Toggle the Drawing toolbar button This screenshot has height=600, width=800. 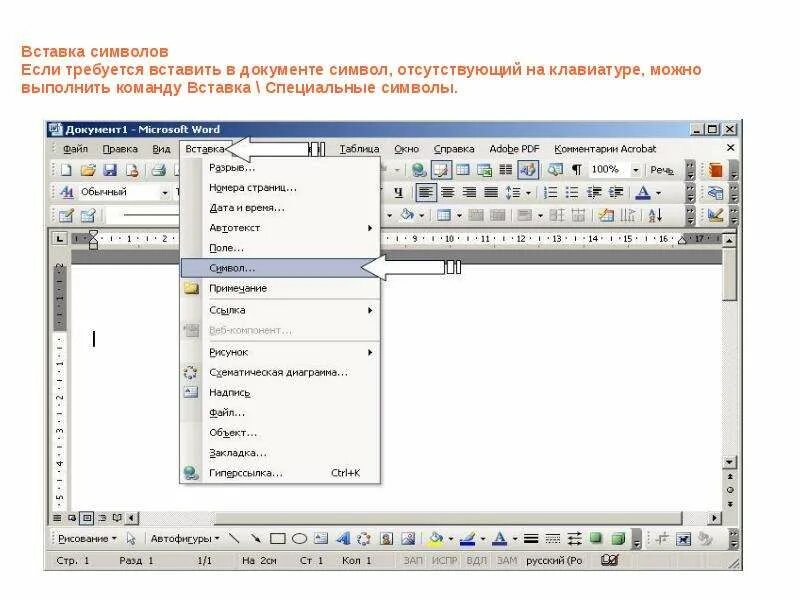(x=528, y=170)
